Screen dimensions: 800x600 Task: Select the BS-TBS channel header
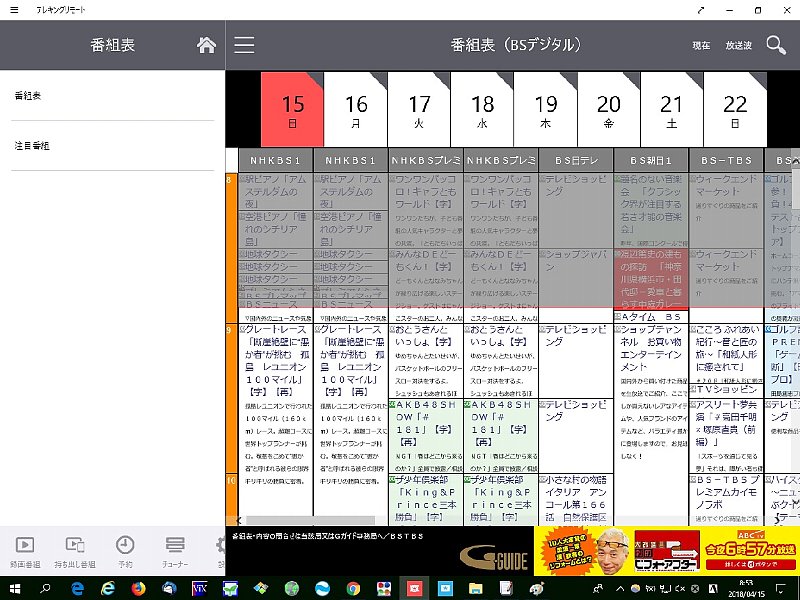[726, 160]
